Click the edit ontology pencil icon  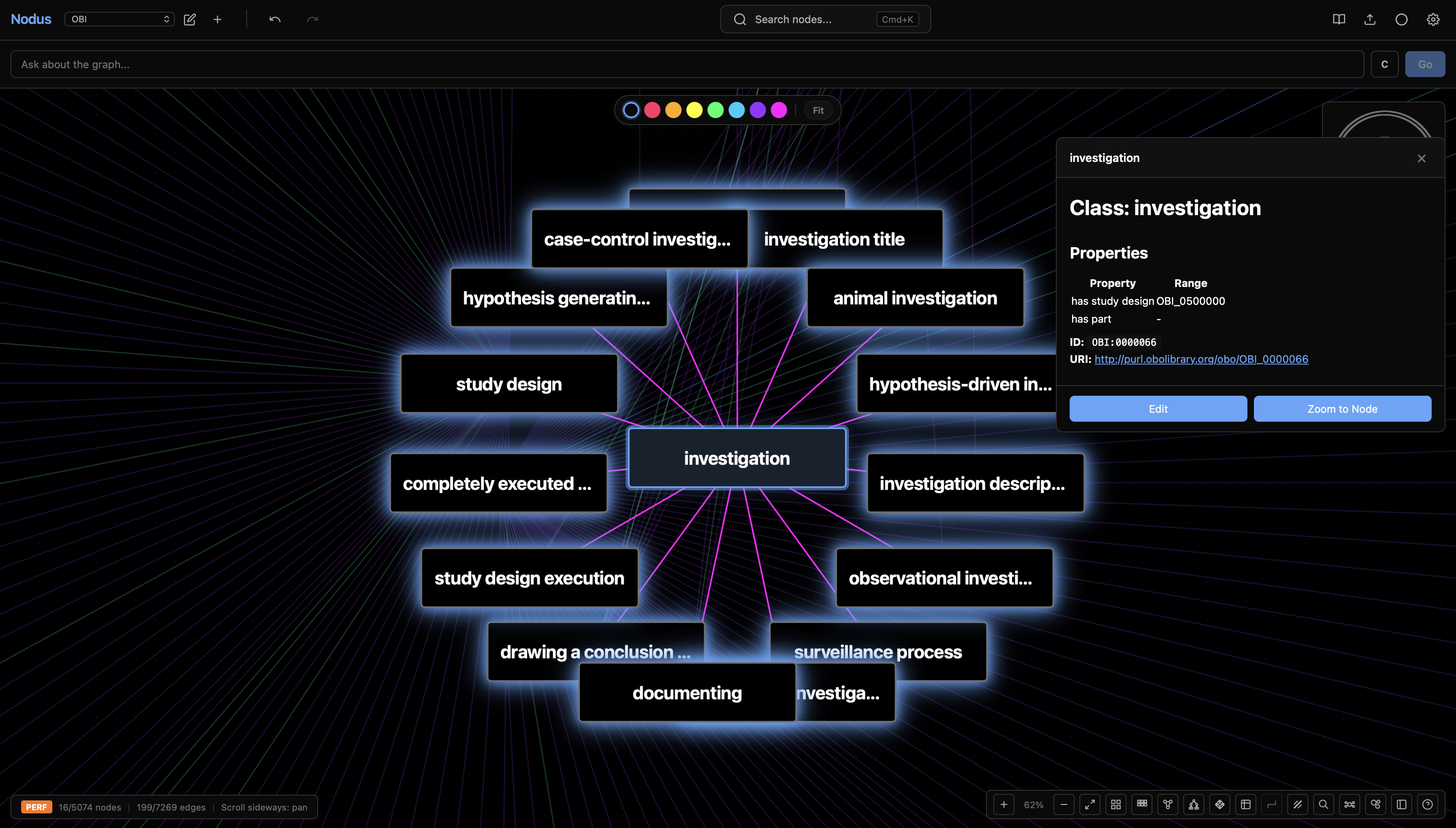tap(190, 19)
